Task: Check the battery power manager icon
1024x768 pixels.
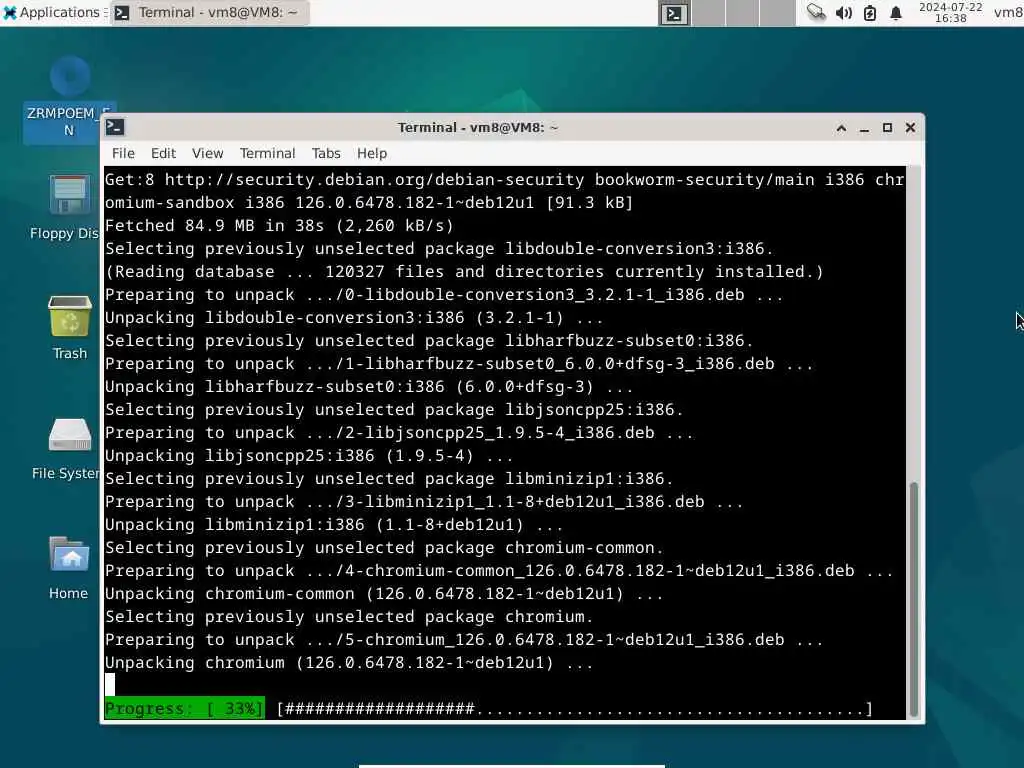Action: [x=870, y=13]
